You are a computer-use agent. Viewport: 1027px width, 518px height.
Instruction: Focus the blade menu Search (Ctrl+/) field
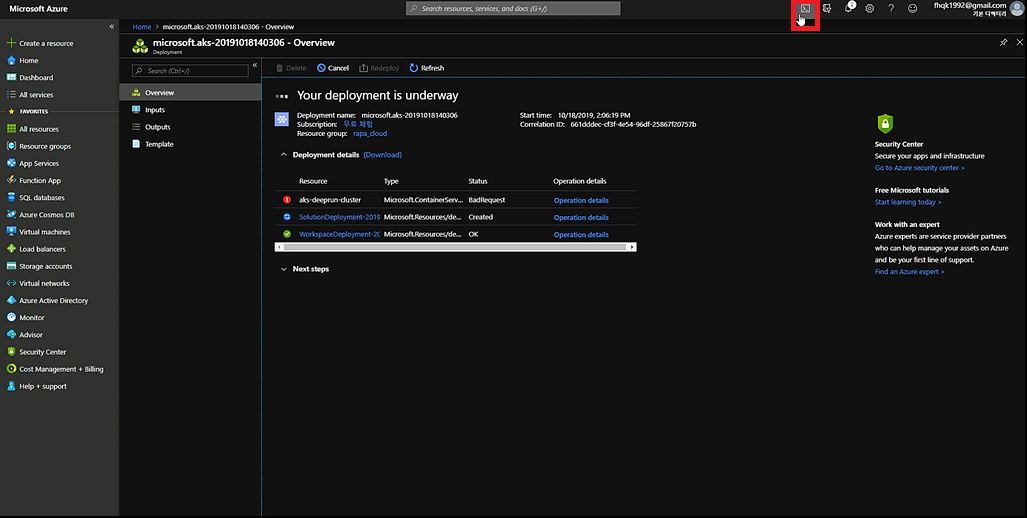(190, 70)
